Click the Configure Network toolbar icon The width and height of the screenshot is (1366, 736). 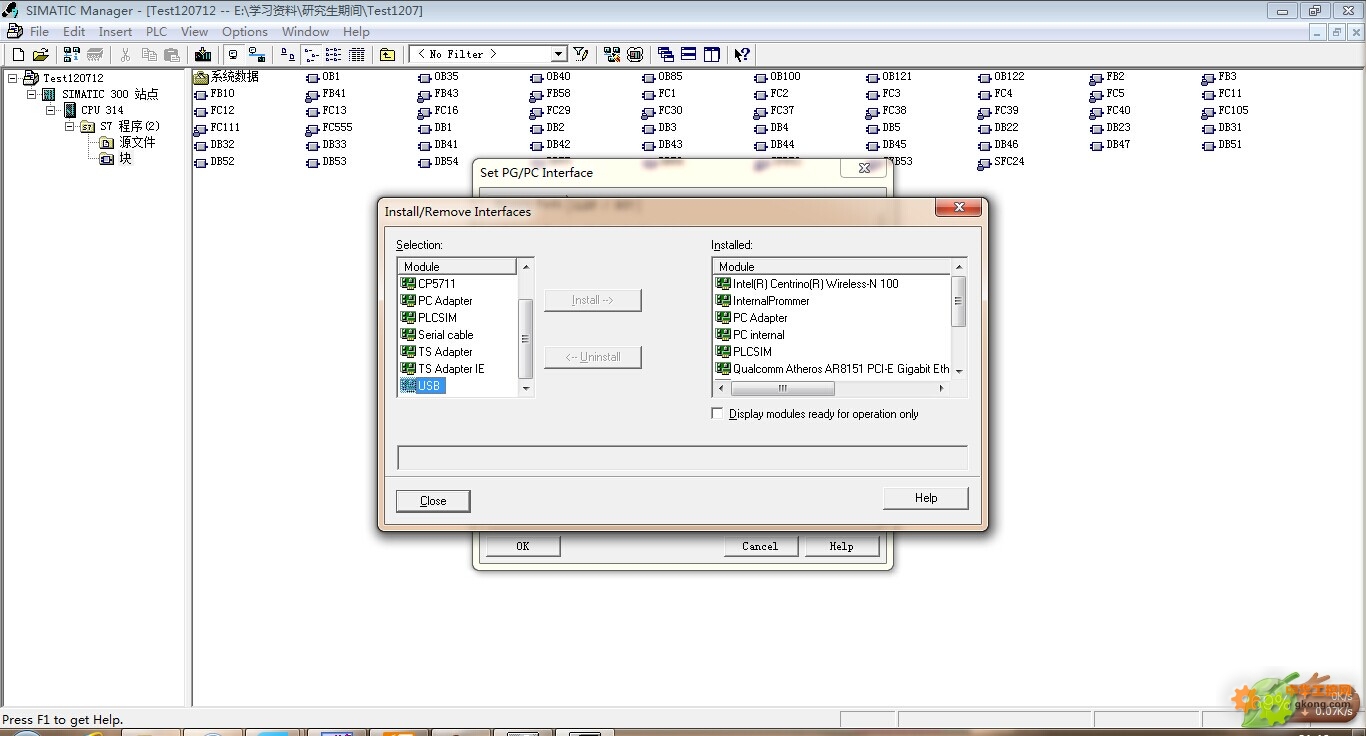(611, 54)
